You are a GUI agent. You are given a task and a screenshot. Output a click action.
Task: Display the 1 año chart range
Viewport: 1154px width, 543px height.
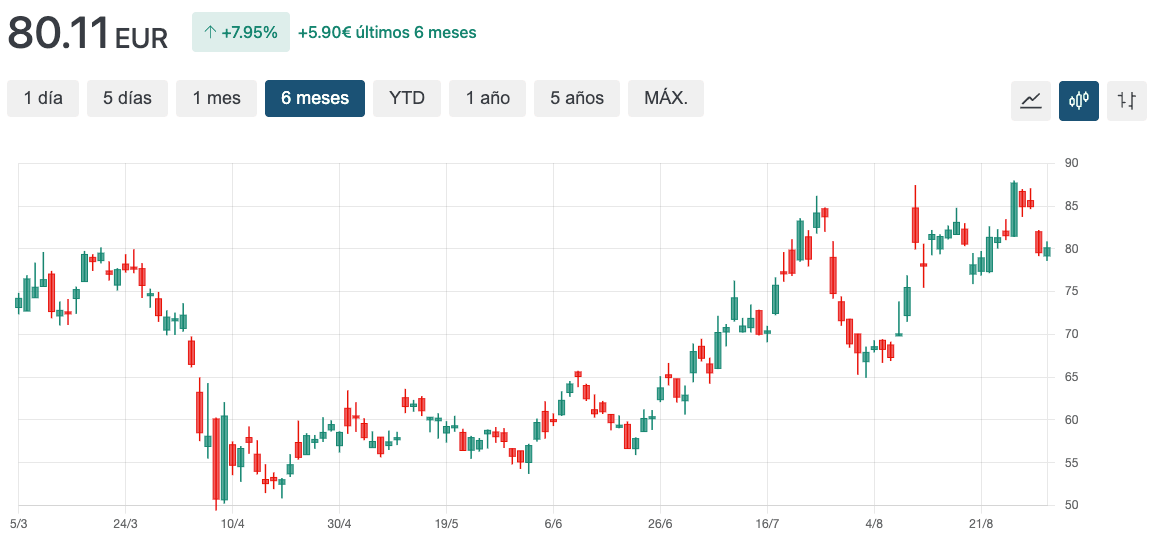tap(487, 98)
